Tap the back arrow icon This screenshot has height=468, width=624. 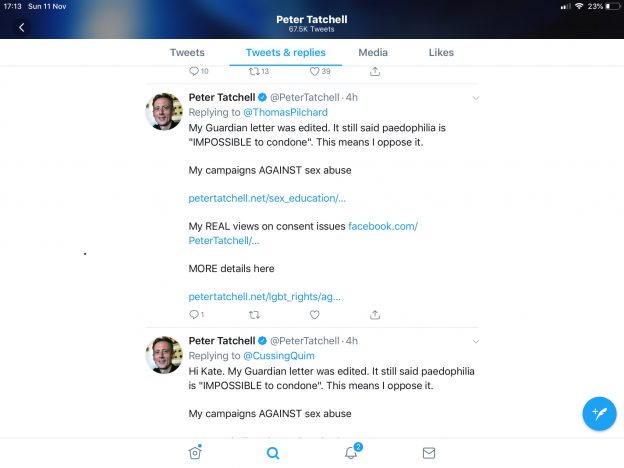(22, 27)
